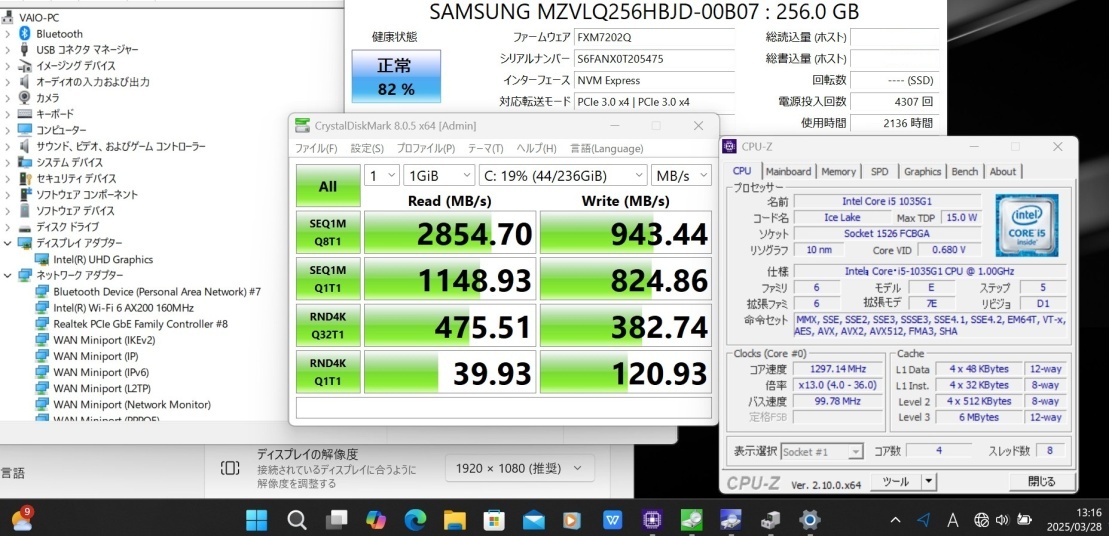Click CPU-Z ツール button

pos(895,482)
